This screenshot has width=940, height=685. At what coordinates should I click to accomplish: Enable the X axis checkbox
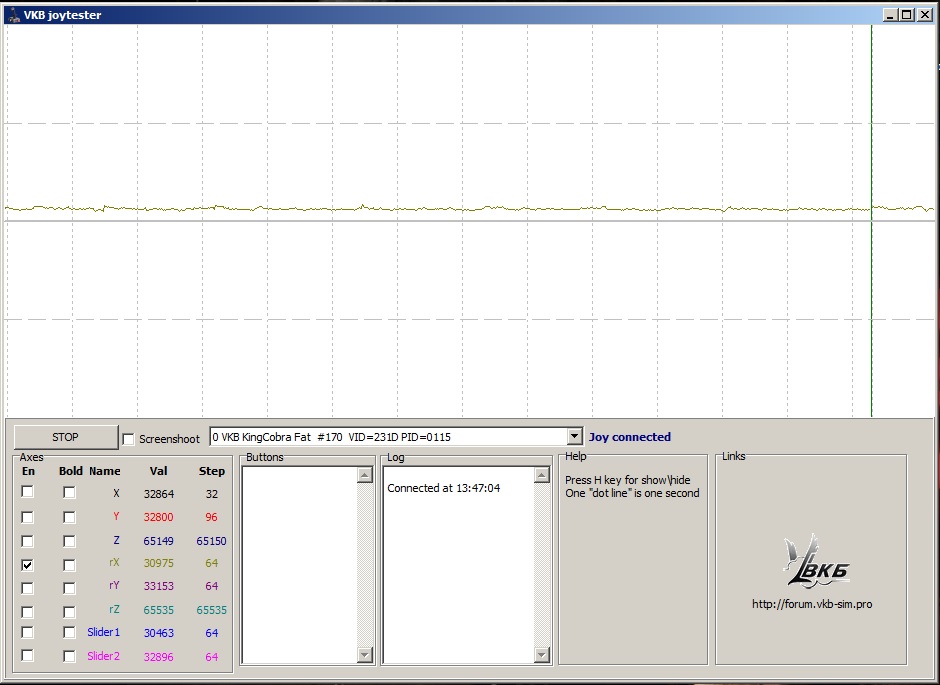click(x=28, y=492)
